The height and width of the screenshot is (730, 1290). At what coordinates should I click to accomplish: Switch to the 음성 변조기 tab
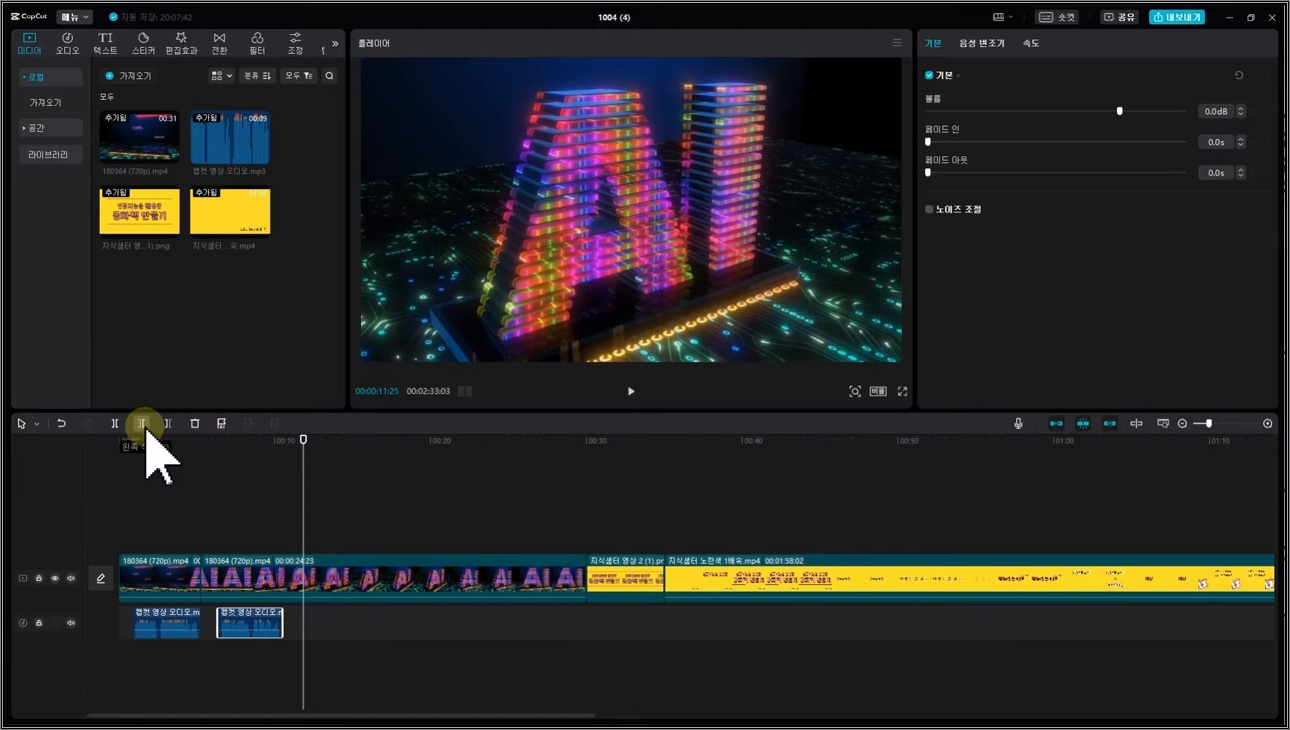981,43
